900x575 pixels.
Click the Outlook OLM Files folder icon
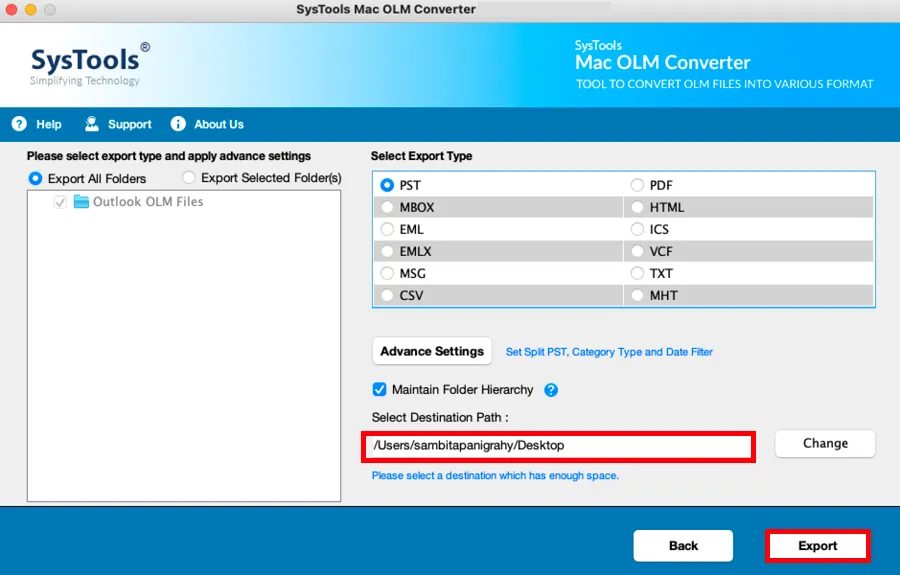pos(82,201)
